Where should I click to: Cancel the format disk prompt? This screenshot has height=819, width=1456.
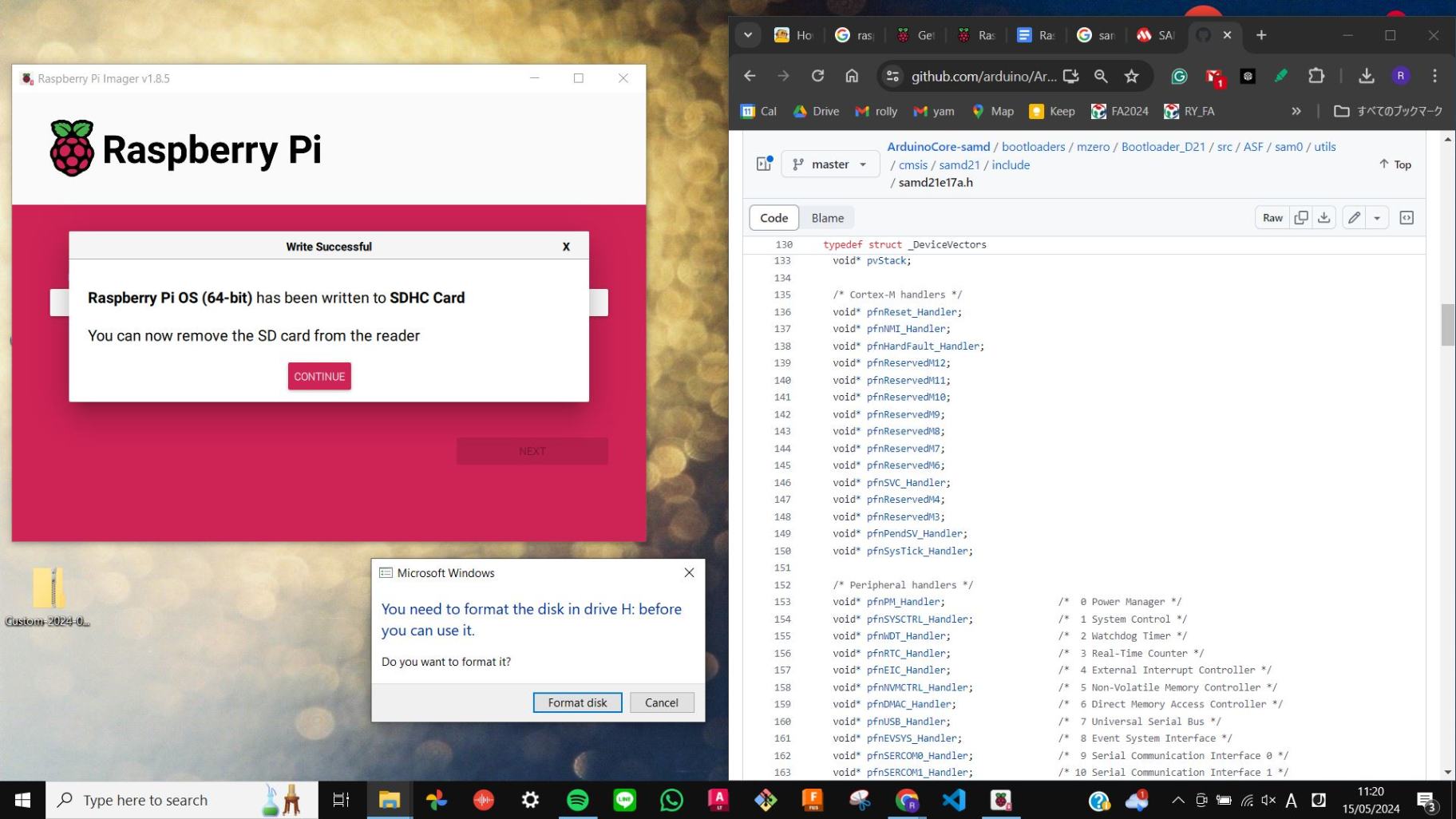click(662, 702)
